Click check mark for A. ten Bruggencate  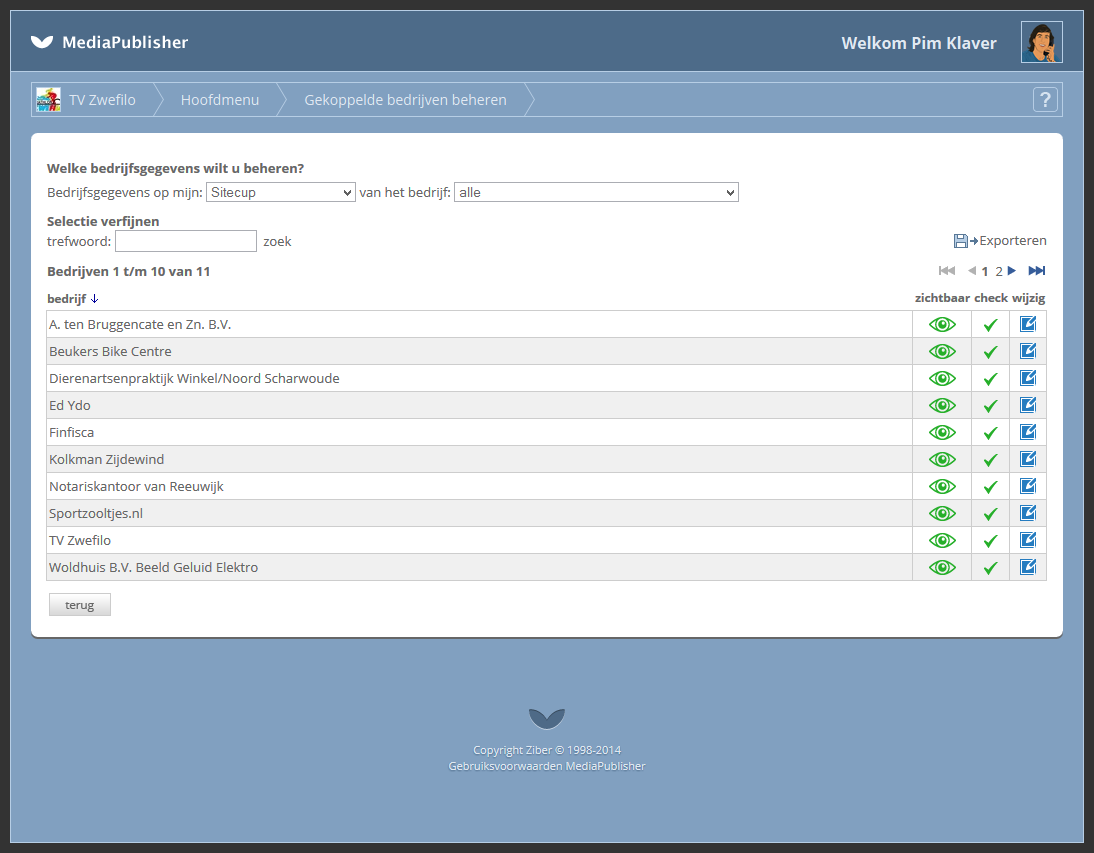coord(990,325)
